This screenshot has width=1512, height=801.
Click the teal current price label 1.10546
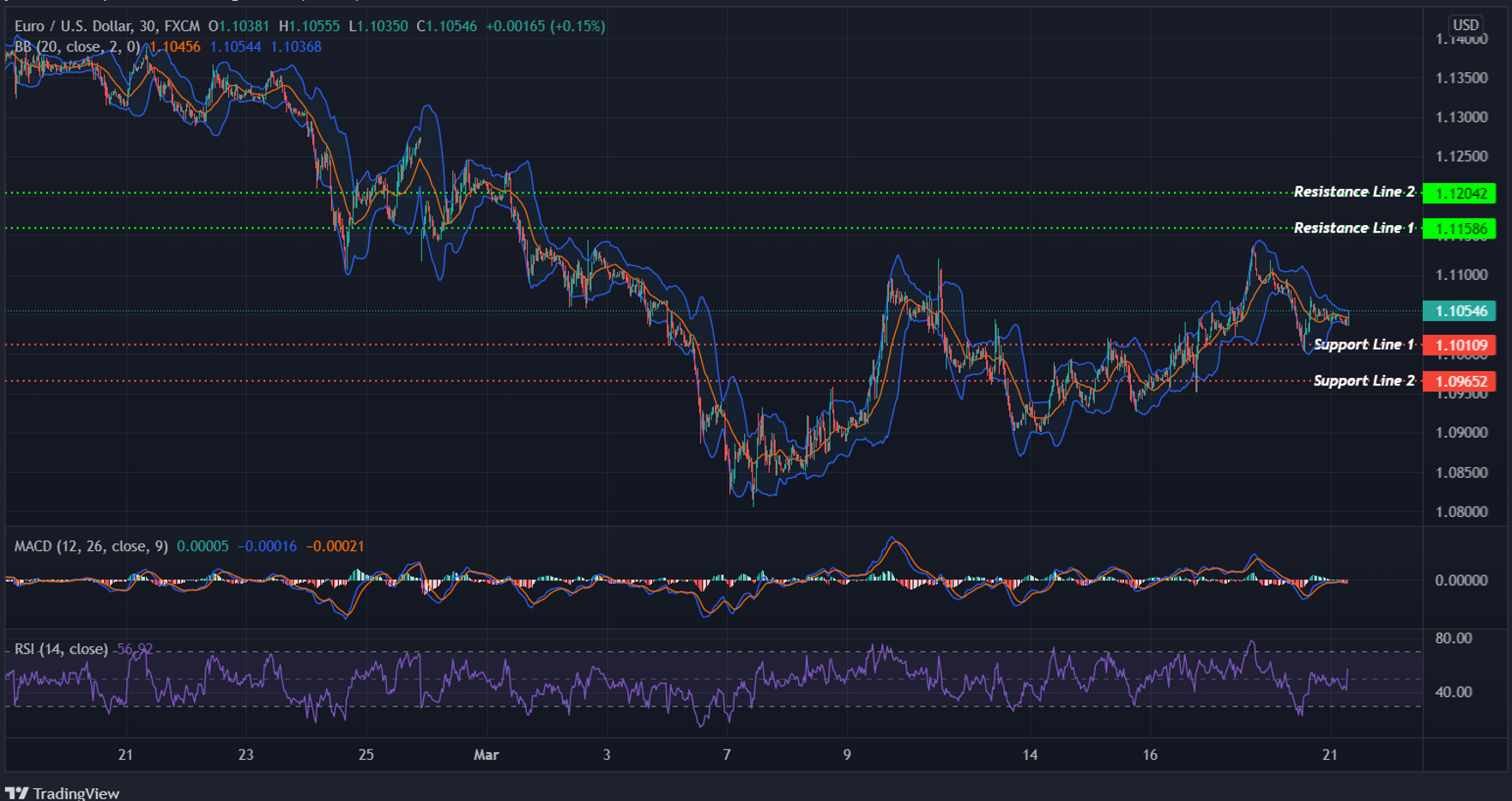point(1459,311)
